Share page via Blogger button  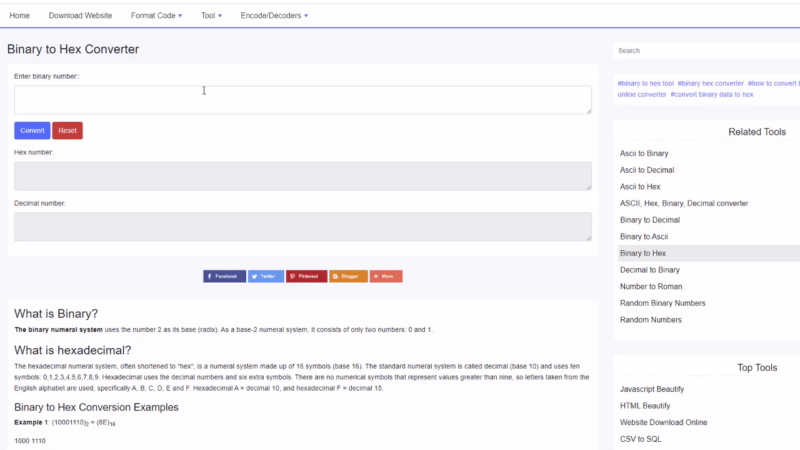coord(348,276)
